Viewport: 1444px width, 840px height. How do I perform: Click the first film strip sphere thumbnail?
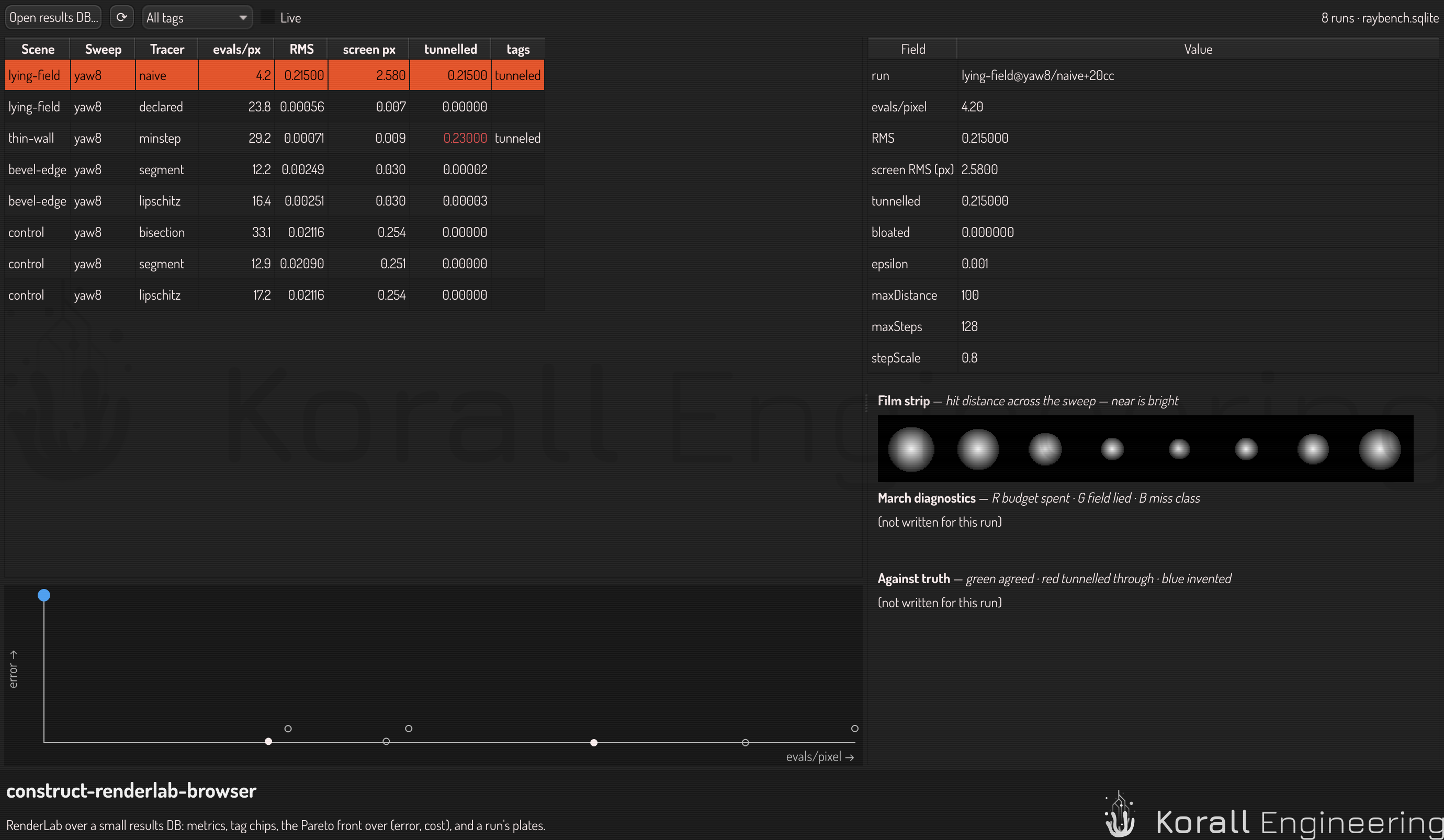pyautogui.click(x=911, y=449)
